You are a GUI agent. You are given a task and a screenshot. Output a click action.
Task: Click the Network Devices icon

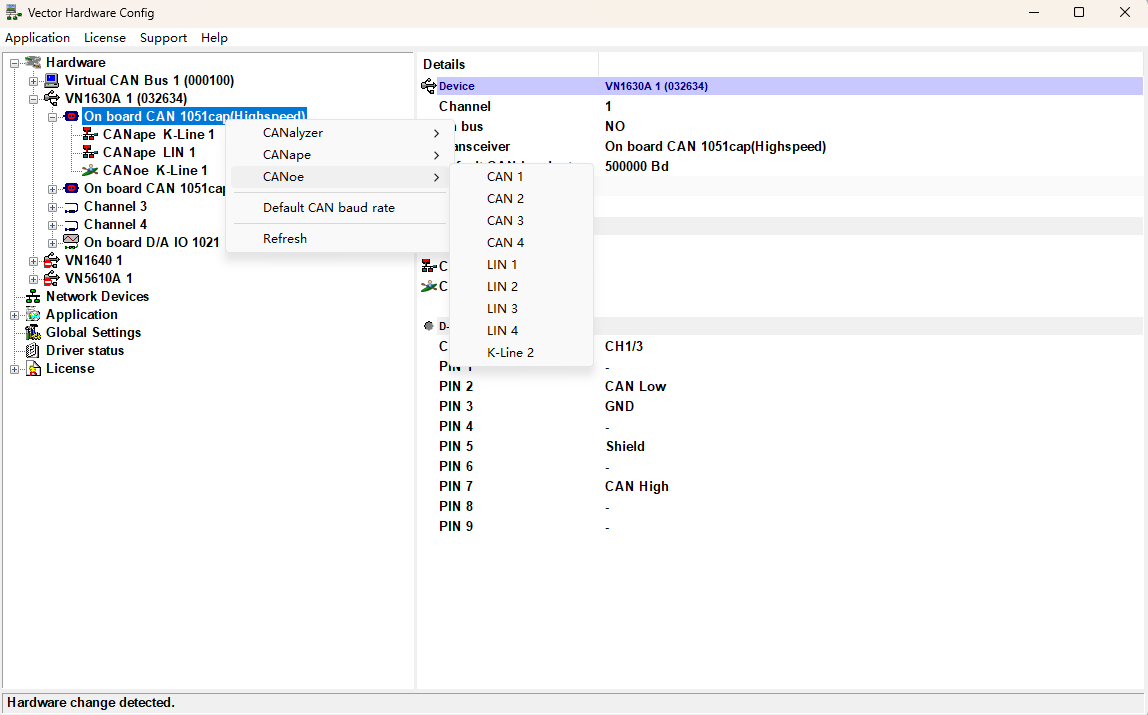33,296
